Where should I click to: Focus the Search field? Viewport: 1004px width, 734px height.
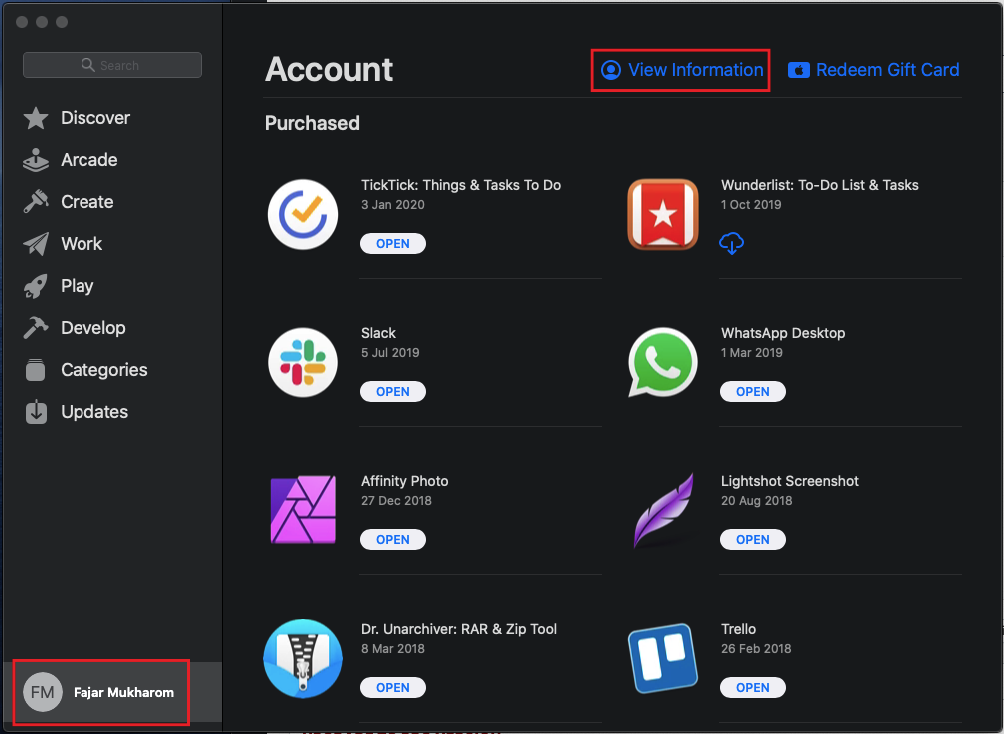(x=112, y=65)
